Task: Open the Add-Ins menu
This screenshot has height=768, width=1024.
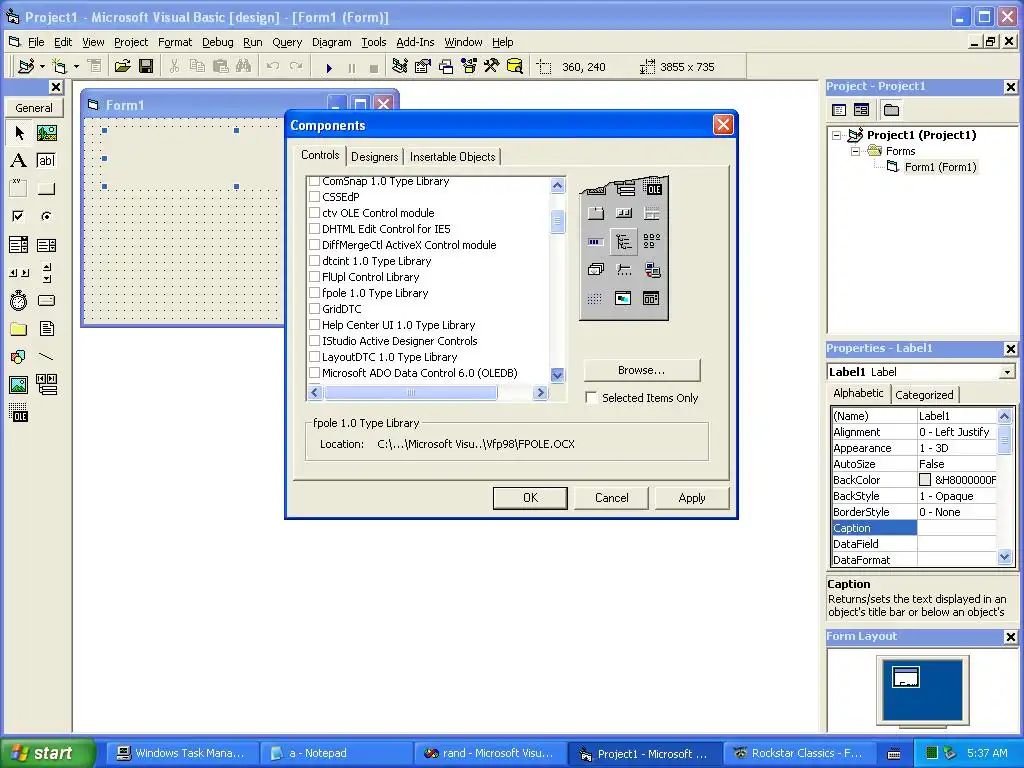Action: point(415,42)
